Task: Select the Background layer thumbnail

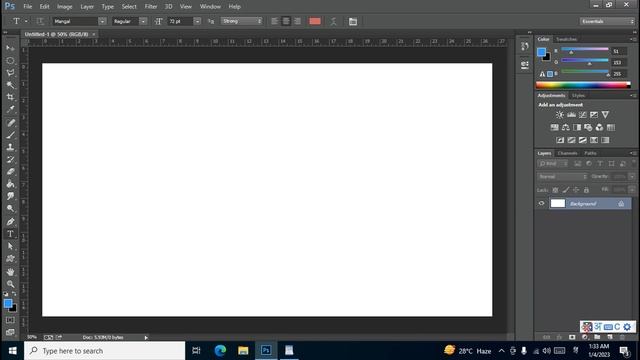Action: [558, 203]
